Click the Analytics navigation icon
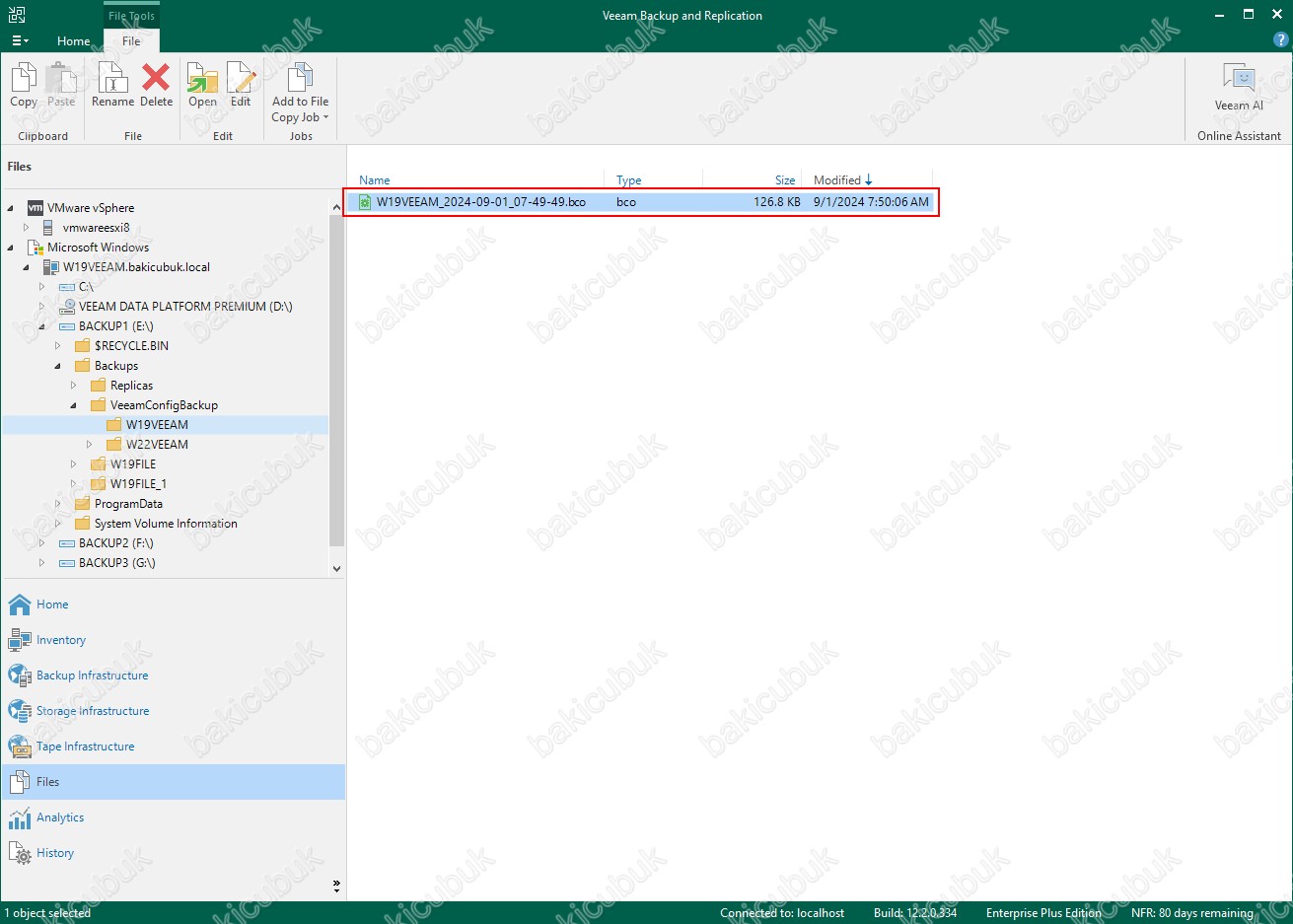Image resolution: width=1293 pixels, height=924 pixels. click(20, 817)
